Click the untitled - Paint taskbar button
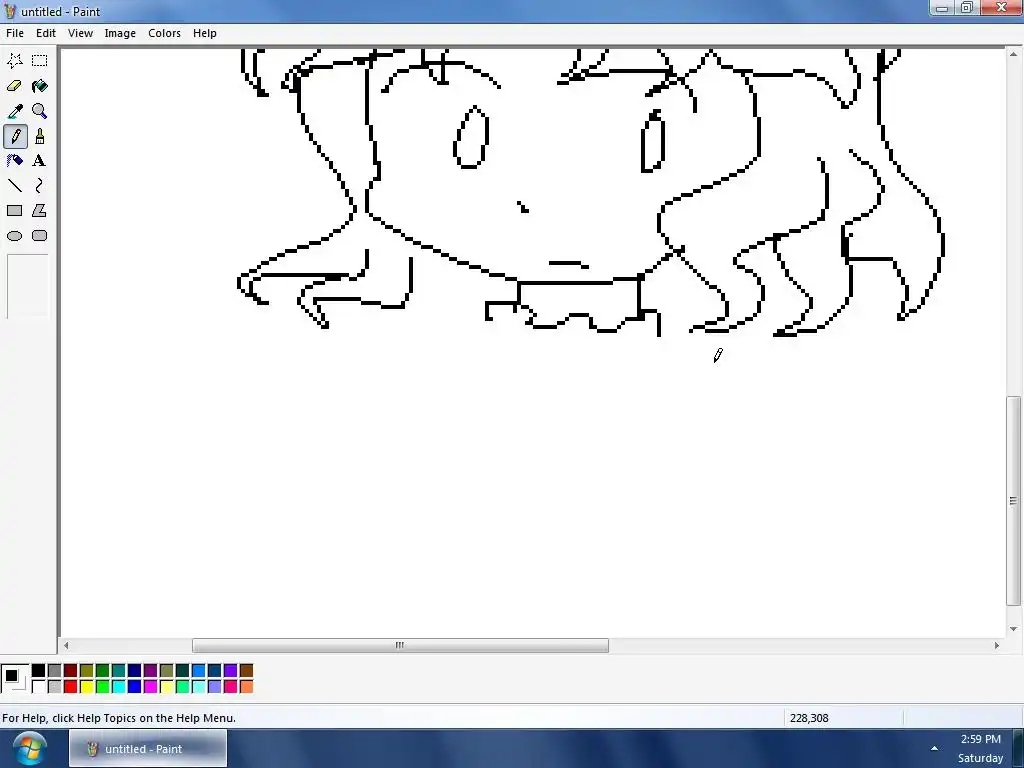 pos(148,748)
